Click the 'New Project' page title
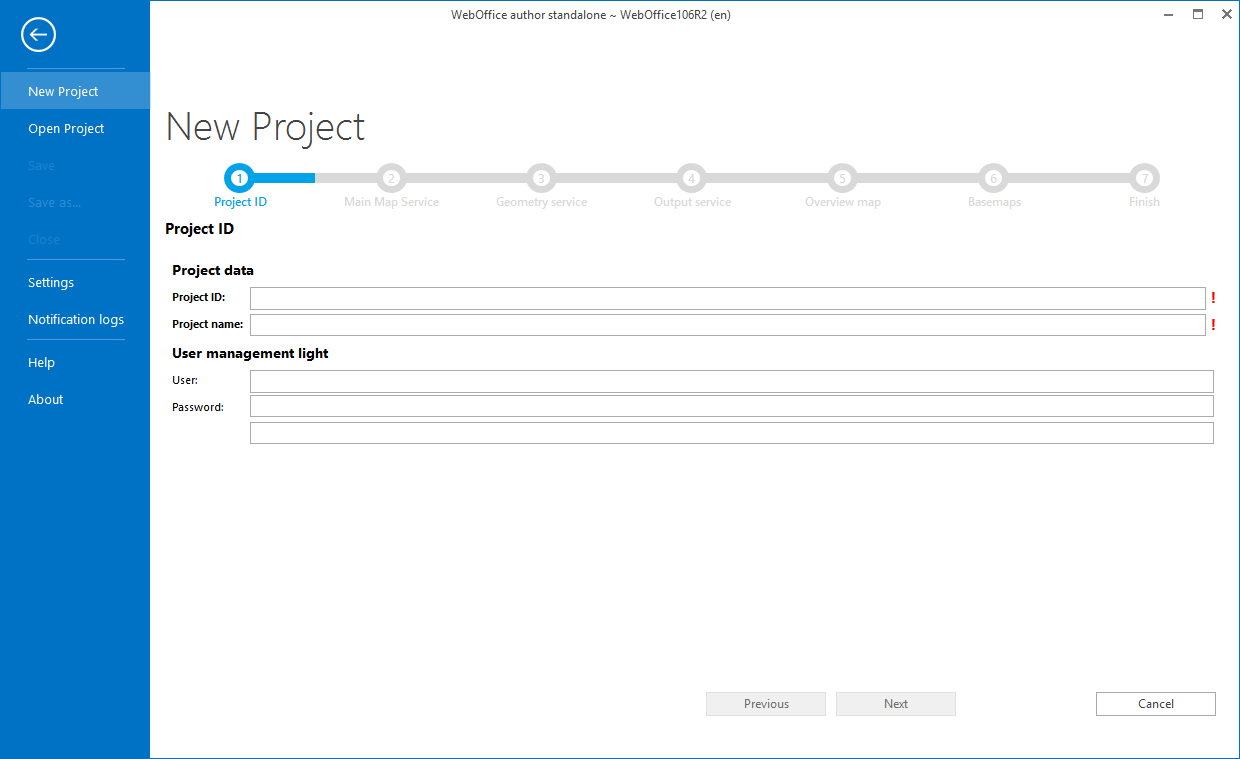The height and width of the screenshot is (759, 1240). click(265, 127)
